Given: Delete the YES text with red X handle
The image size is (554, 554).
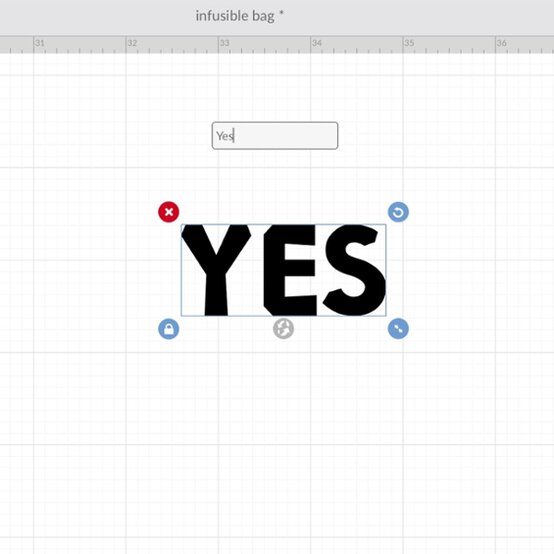Looking at the screenshot, I should (169, 212).
